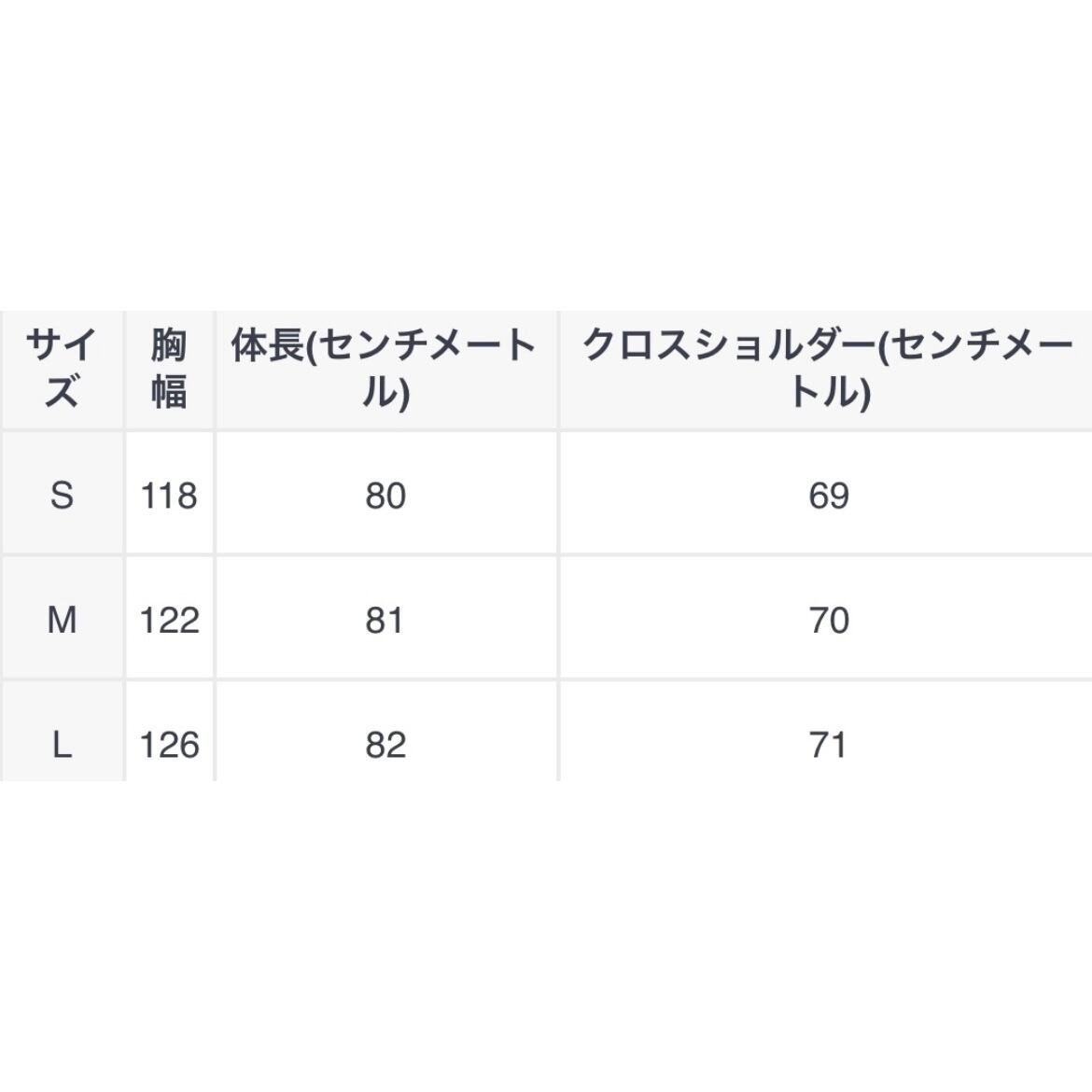Screen dimensions: 1092x1092
Task: Click the 体長(センチメートル) header
Action: (x=385, y=370)
